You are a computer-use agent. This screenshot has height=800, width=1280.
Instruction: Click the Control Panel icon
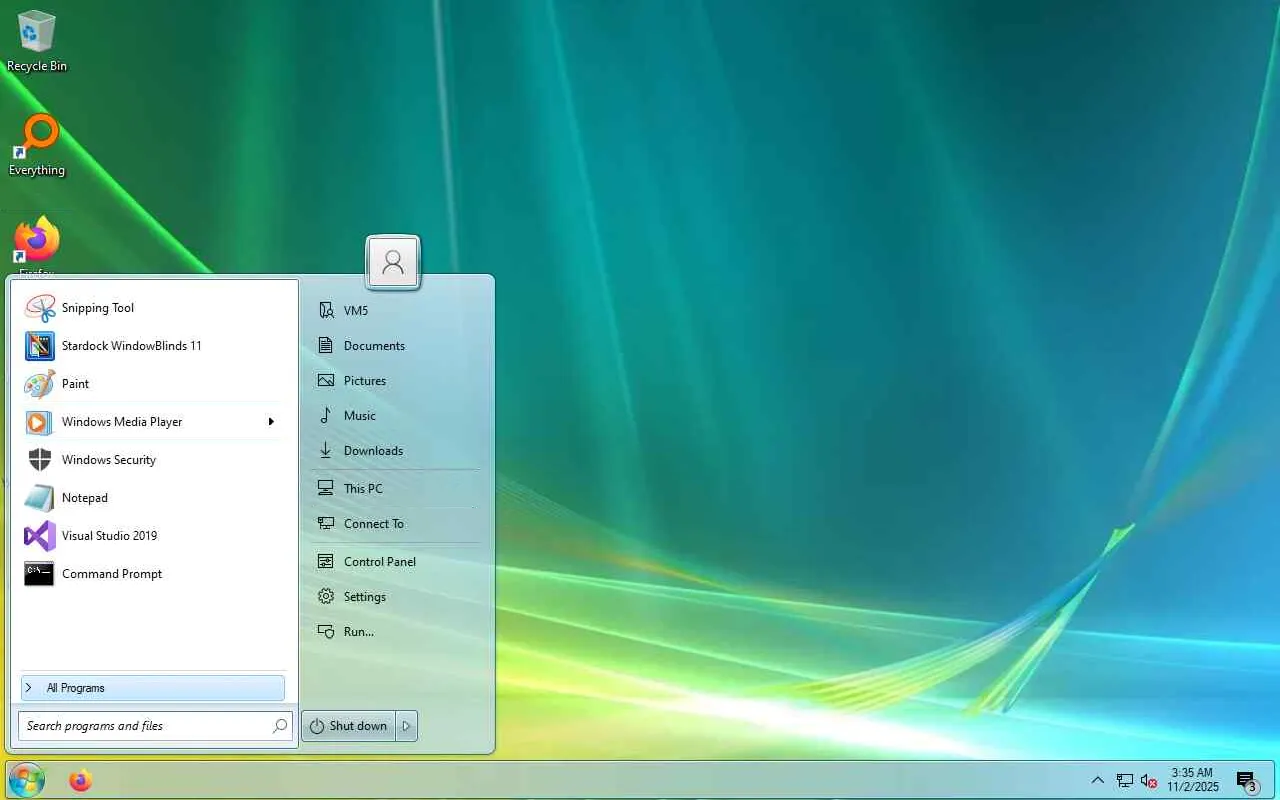(x=325, y=562)
